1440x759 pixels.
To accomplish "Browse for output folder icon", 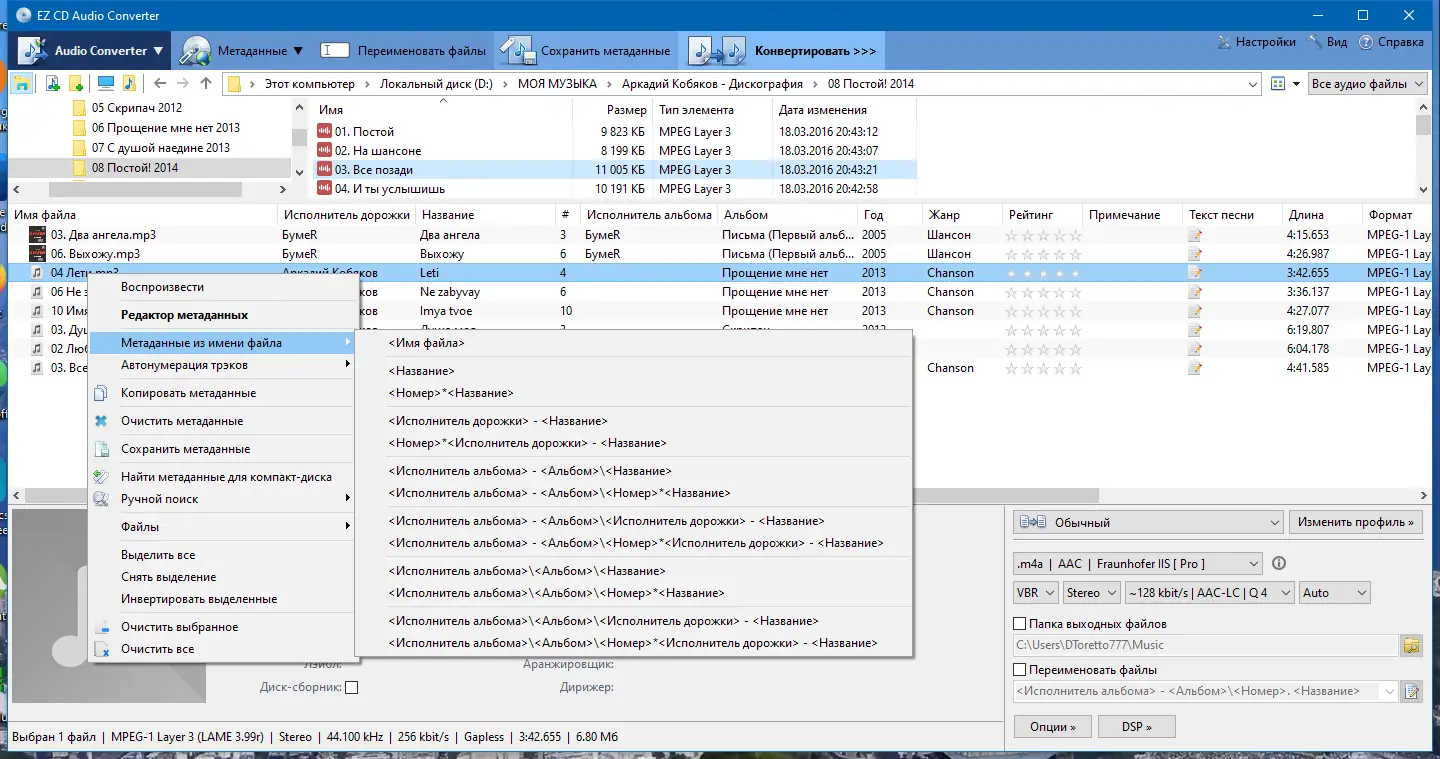I will click(1412, 645).
